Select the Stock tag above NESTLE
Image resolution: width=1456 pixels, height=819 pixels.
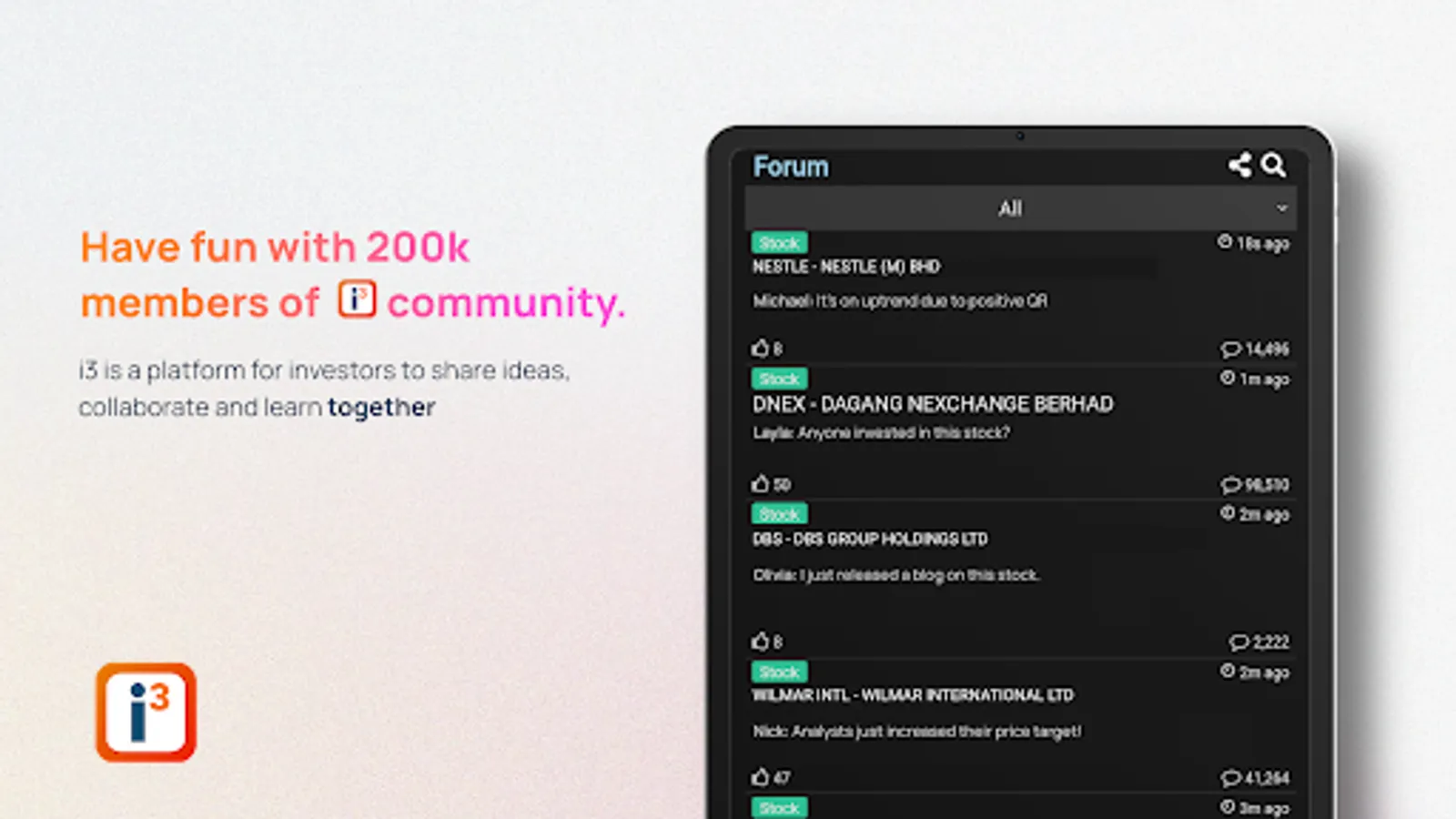click(x=779, y=243)
